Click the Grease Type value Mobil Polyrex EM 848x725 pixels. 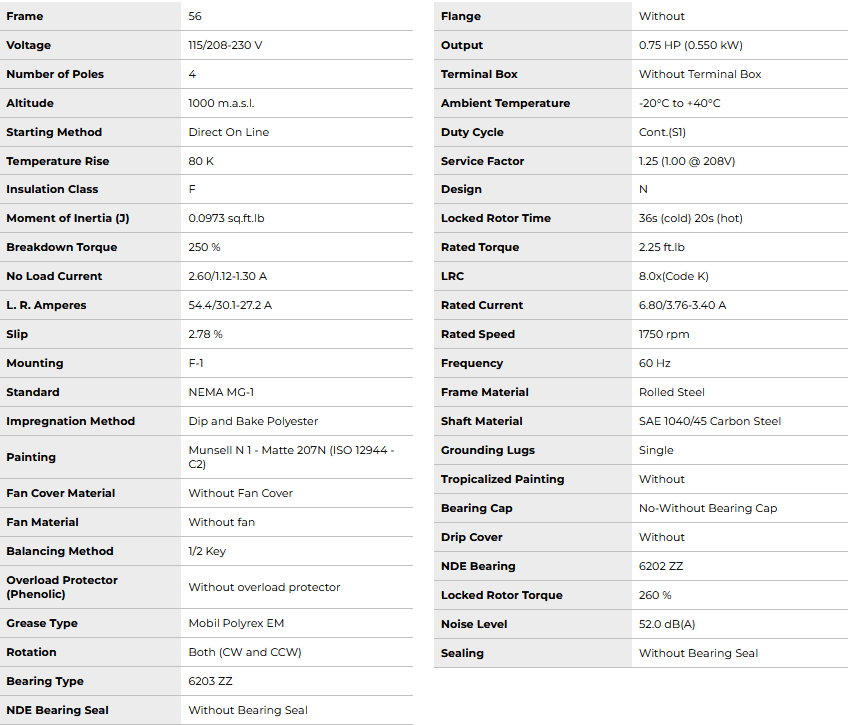tap(236, 623)
